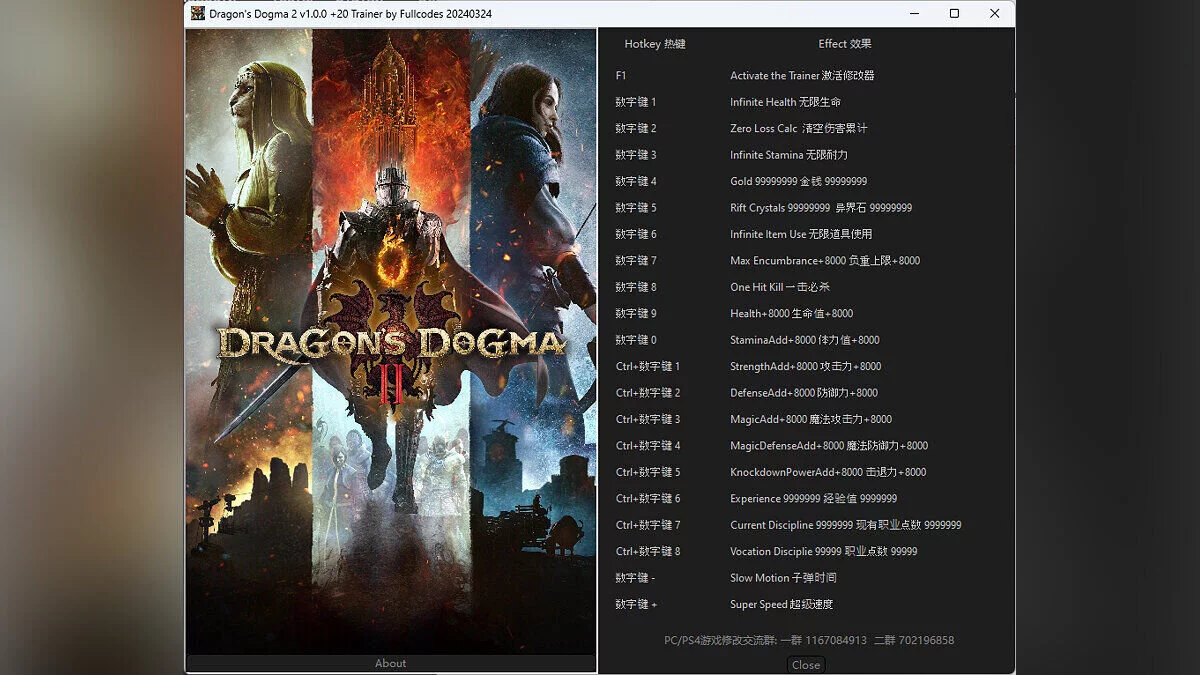Viewport: 1200px width, 675px height.
Task: Click the trainer app icon in title bar
Action: coord(197,13)
